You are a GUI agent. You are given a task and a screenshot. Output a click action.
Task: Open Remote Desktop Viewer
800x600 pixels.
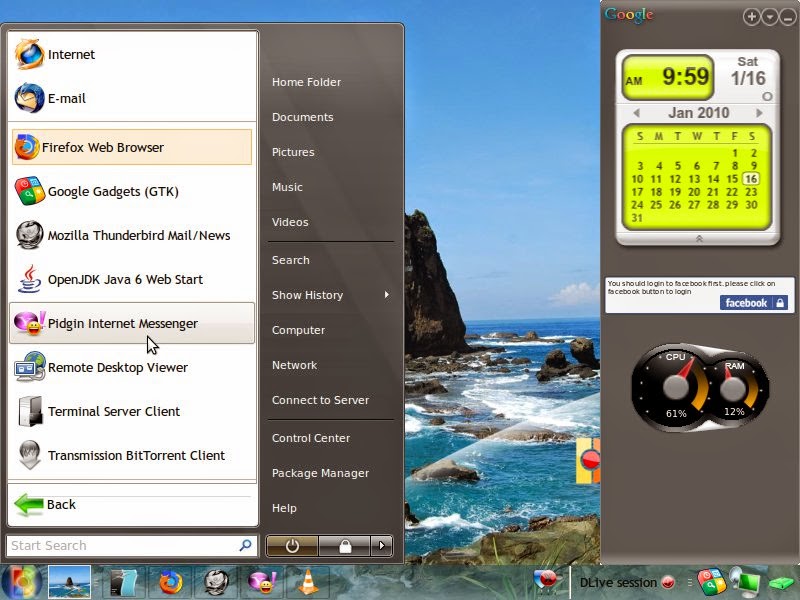(120, 367)
